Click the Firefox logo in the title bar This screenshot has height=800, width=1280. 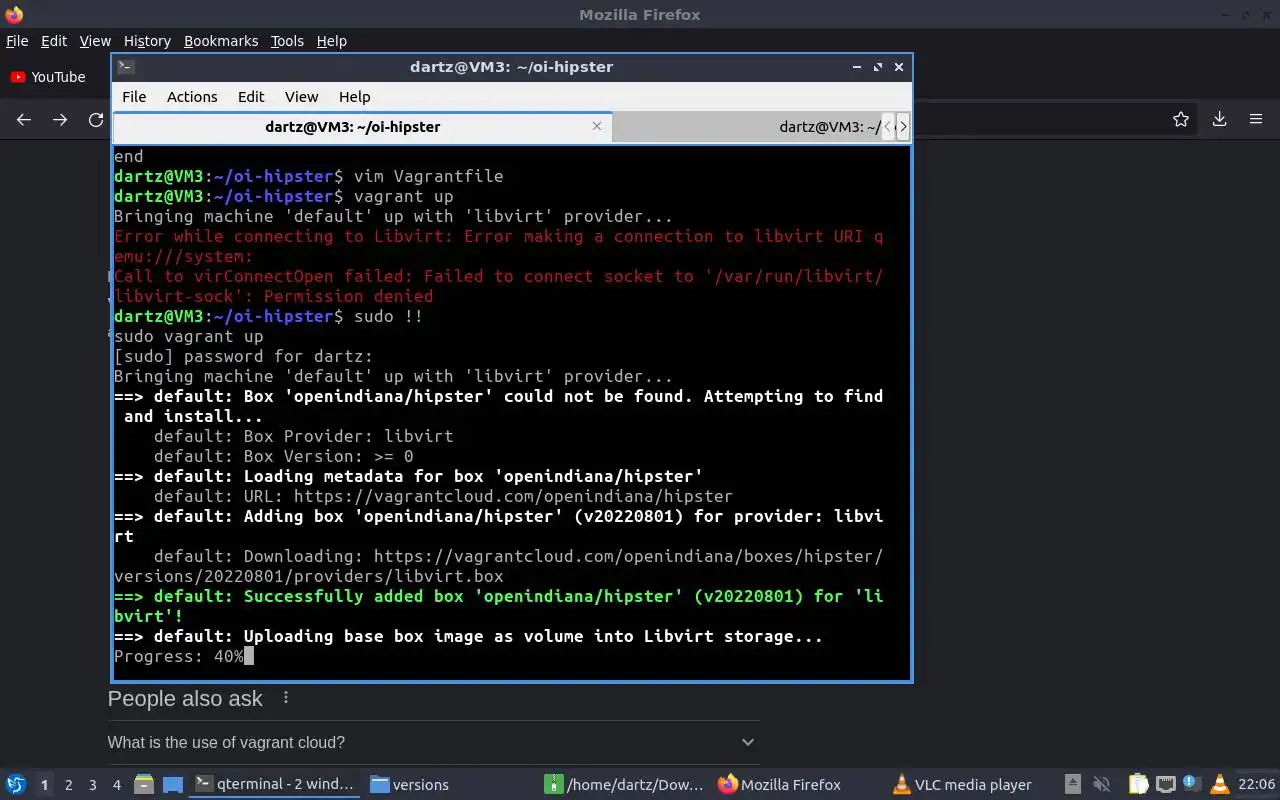(x=14, y=15)
